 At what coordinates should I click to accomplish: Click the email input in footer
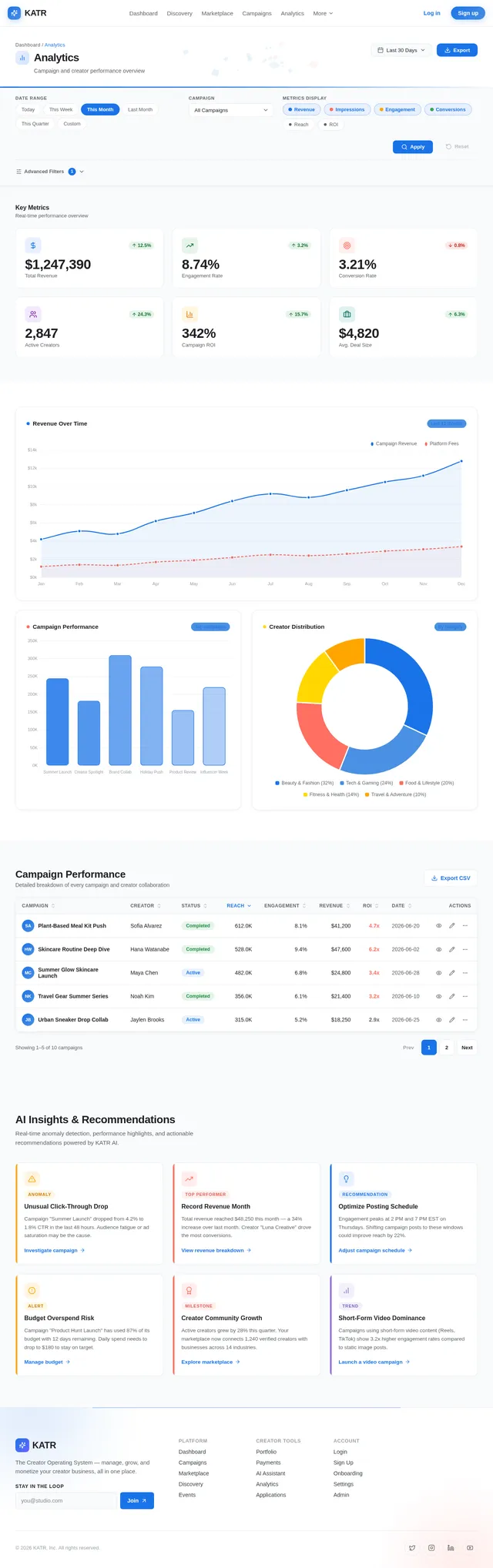tap(66, 1500)
